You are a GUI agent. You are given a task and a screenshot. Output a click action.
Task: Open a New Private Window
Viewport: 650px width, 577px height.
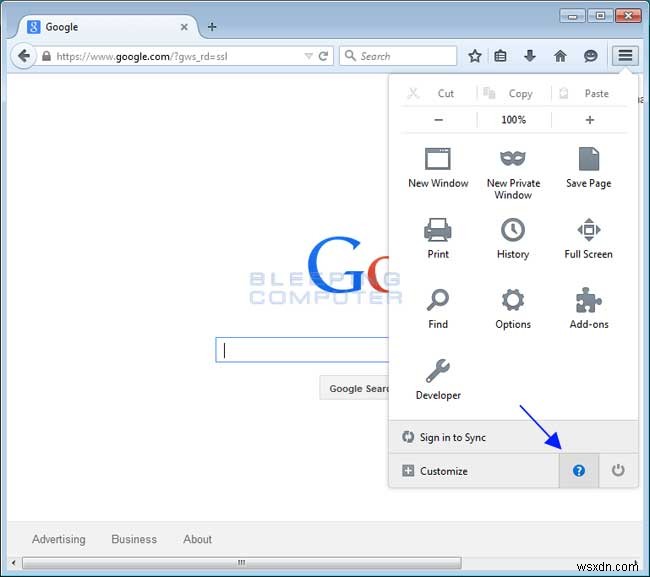pos(513,174)
